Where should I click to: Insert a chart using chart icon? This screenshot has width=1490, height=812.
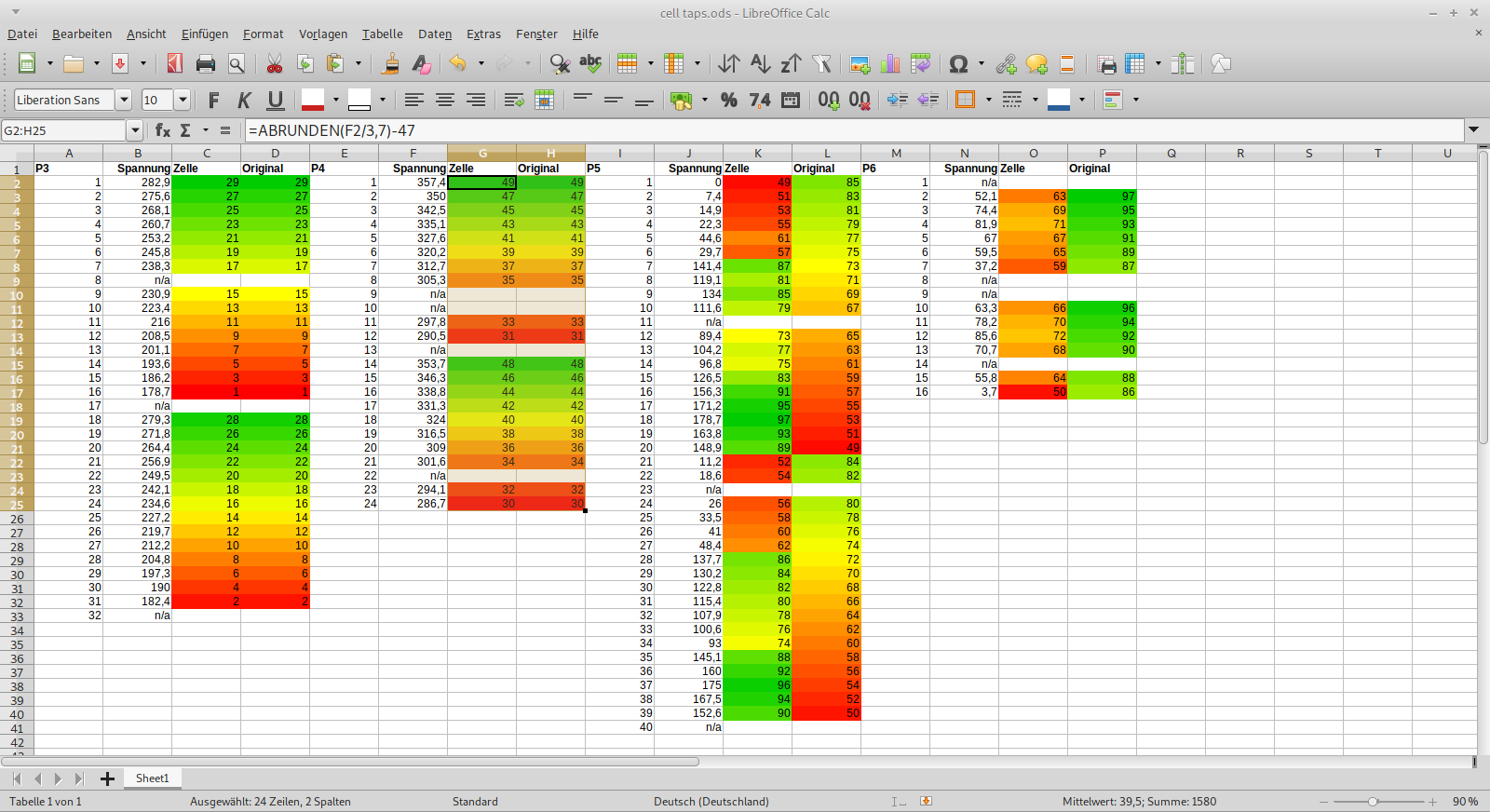890,64
